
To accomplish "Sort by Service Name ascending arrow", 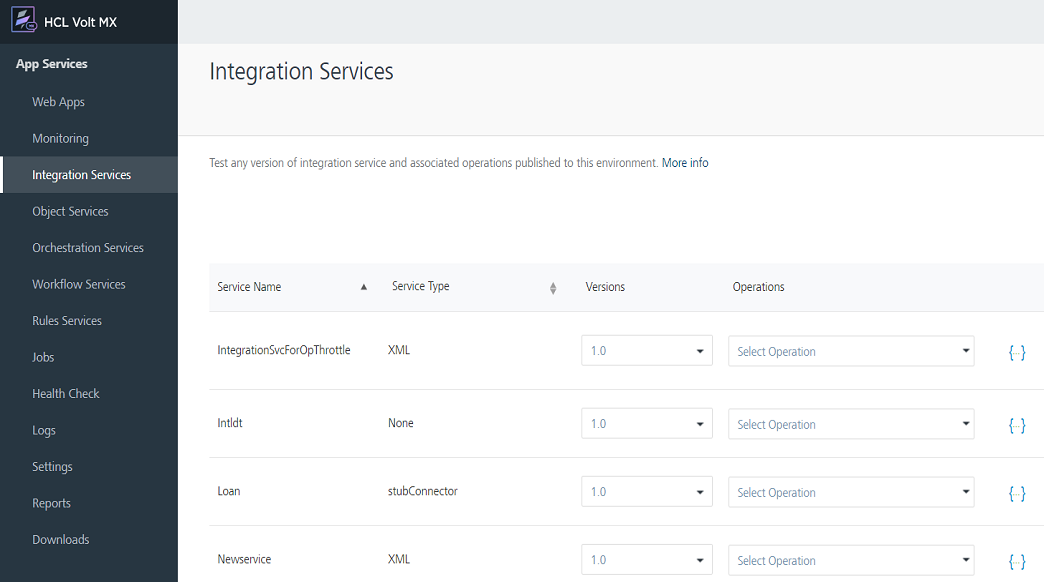I will (364, 287).
